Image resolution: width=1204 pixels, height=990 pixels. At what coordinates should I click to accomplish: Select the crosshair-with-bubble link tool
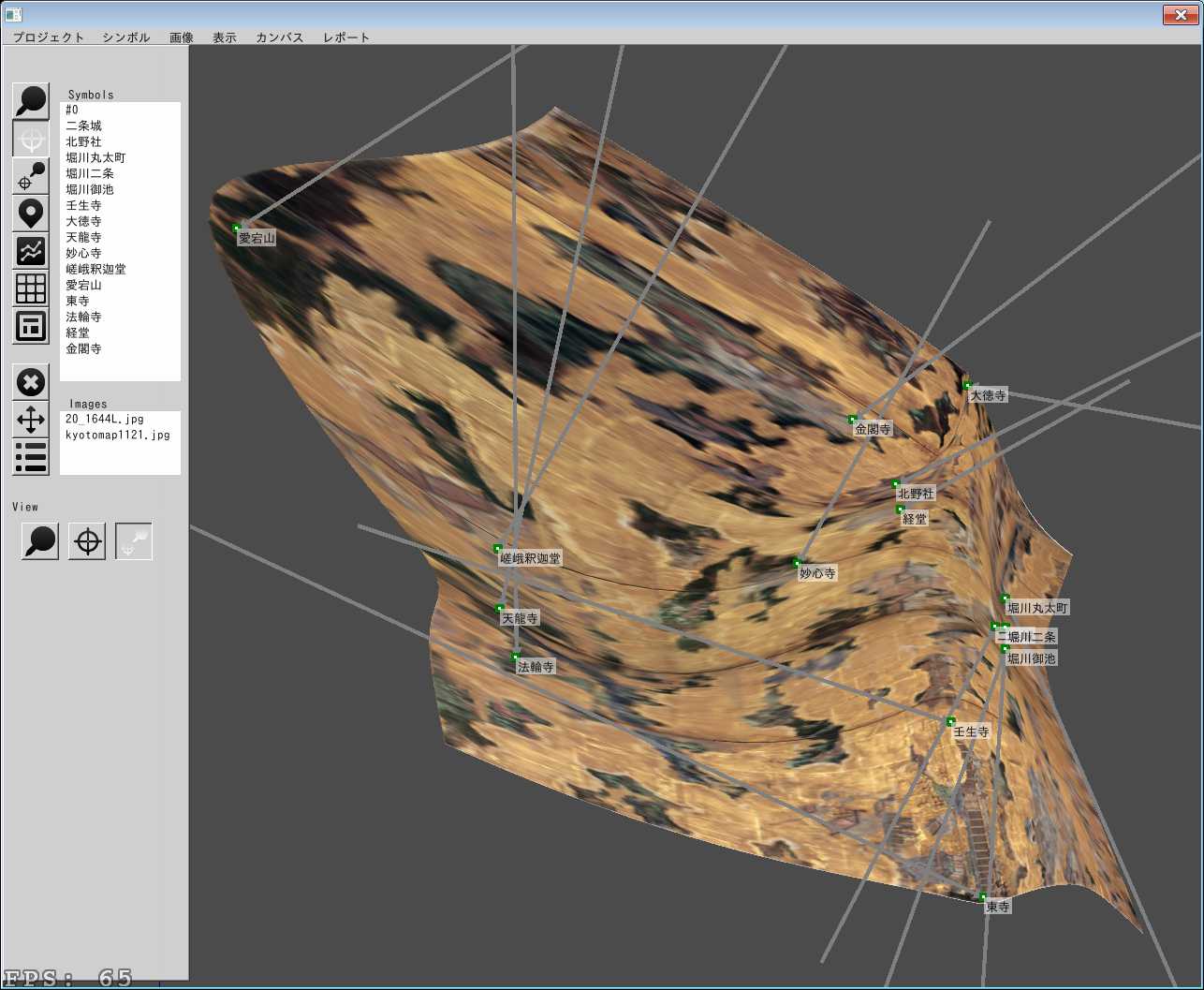click(31, 176)
